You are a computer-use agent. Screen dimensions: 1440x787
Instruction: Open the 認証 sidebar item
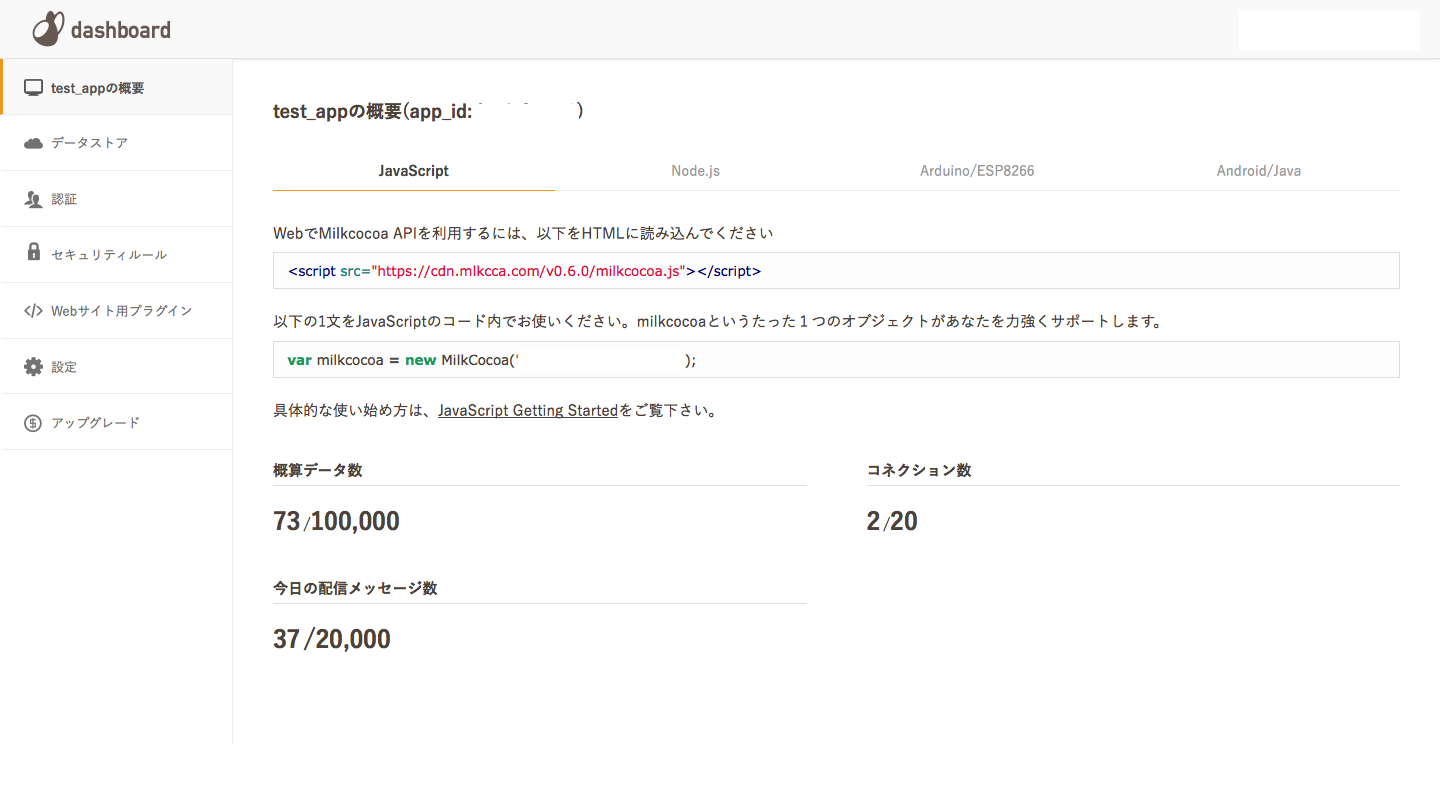116,199
